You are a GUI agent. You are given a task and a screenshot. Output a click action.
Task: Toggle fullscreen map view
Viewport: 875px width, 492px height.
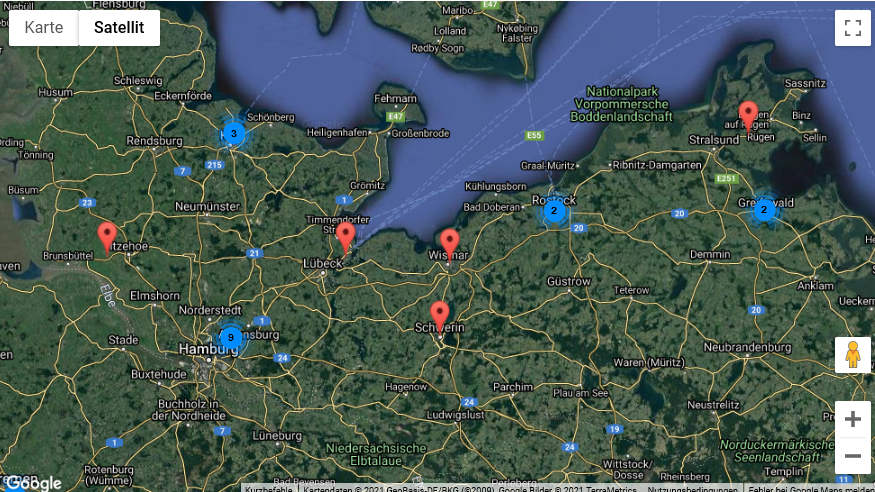tap(852, 27)
